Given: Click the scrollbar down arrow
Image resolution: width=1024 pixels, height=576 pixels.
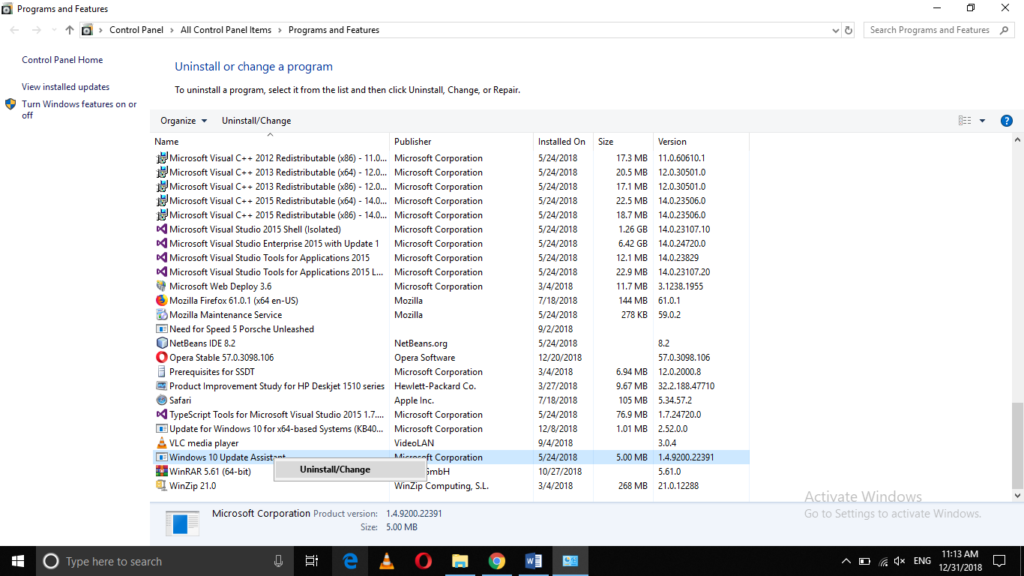Looking at the screenshot, I should [x=1017, y=496].
